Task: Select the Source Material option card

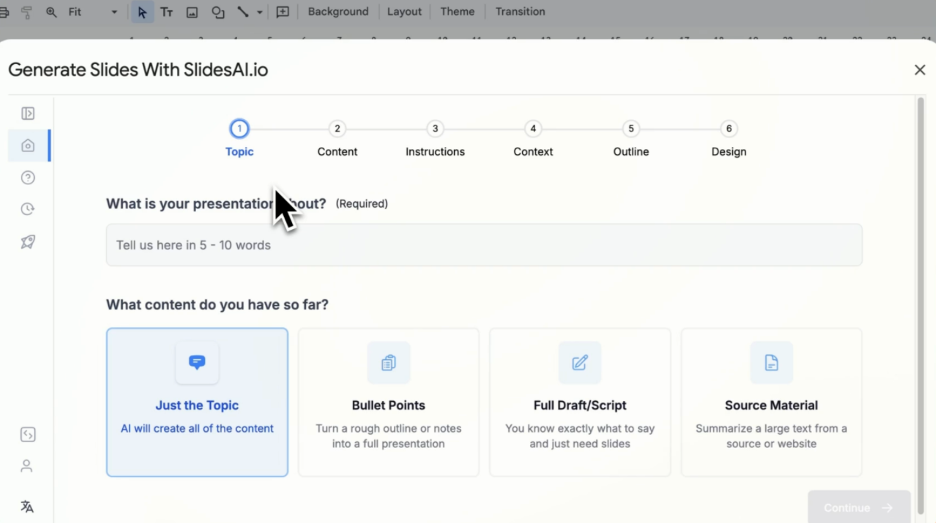Action: (771, 402)
